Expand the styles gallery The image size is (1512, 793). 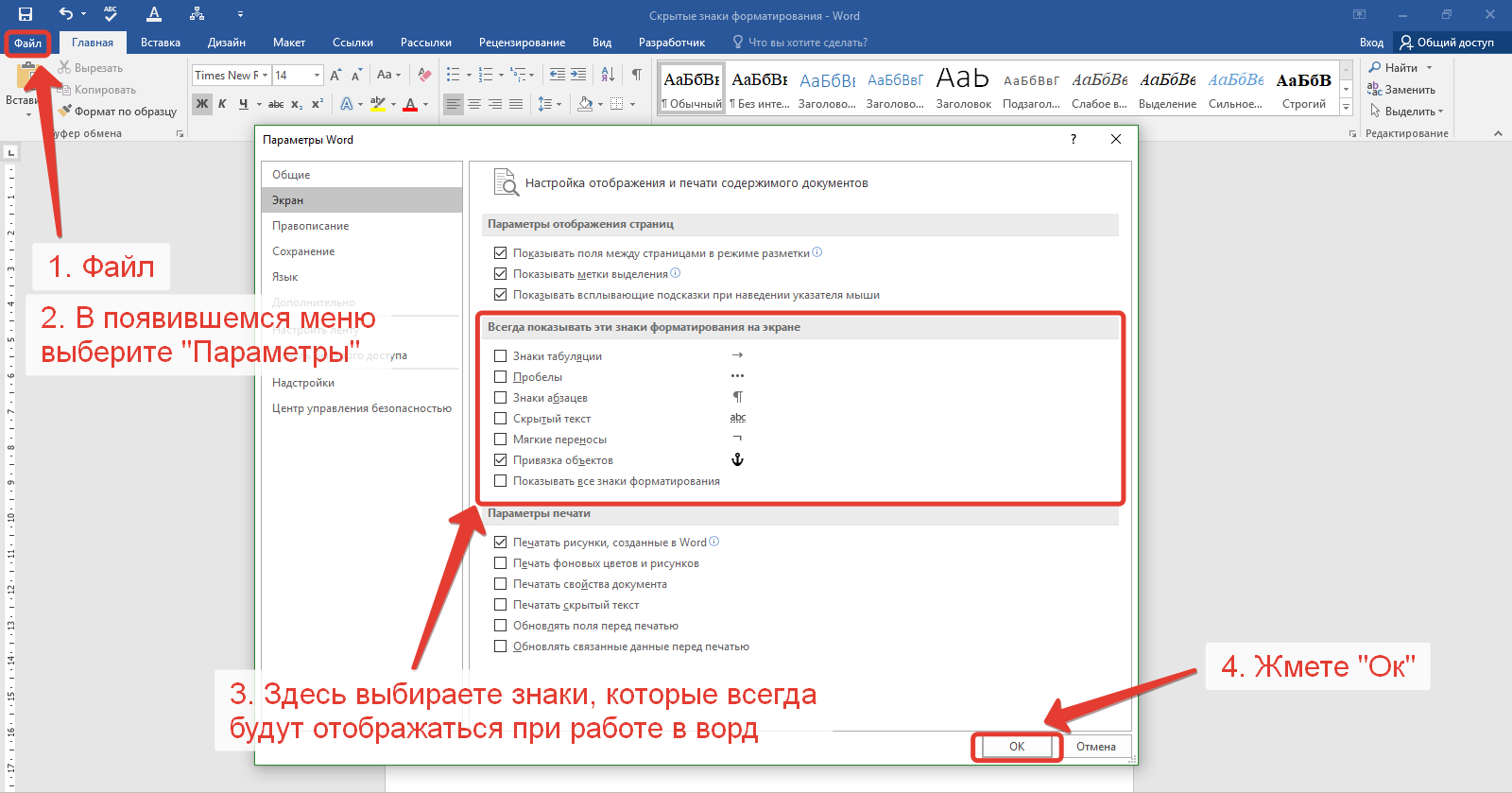[x=1347, y=109]
